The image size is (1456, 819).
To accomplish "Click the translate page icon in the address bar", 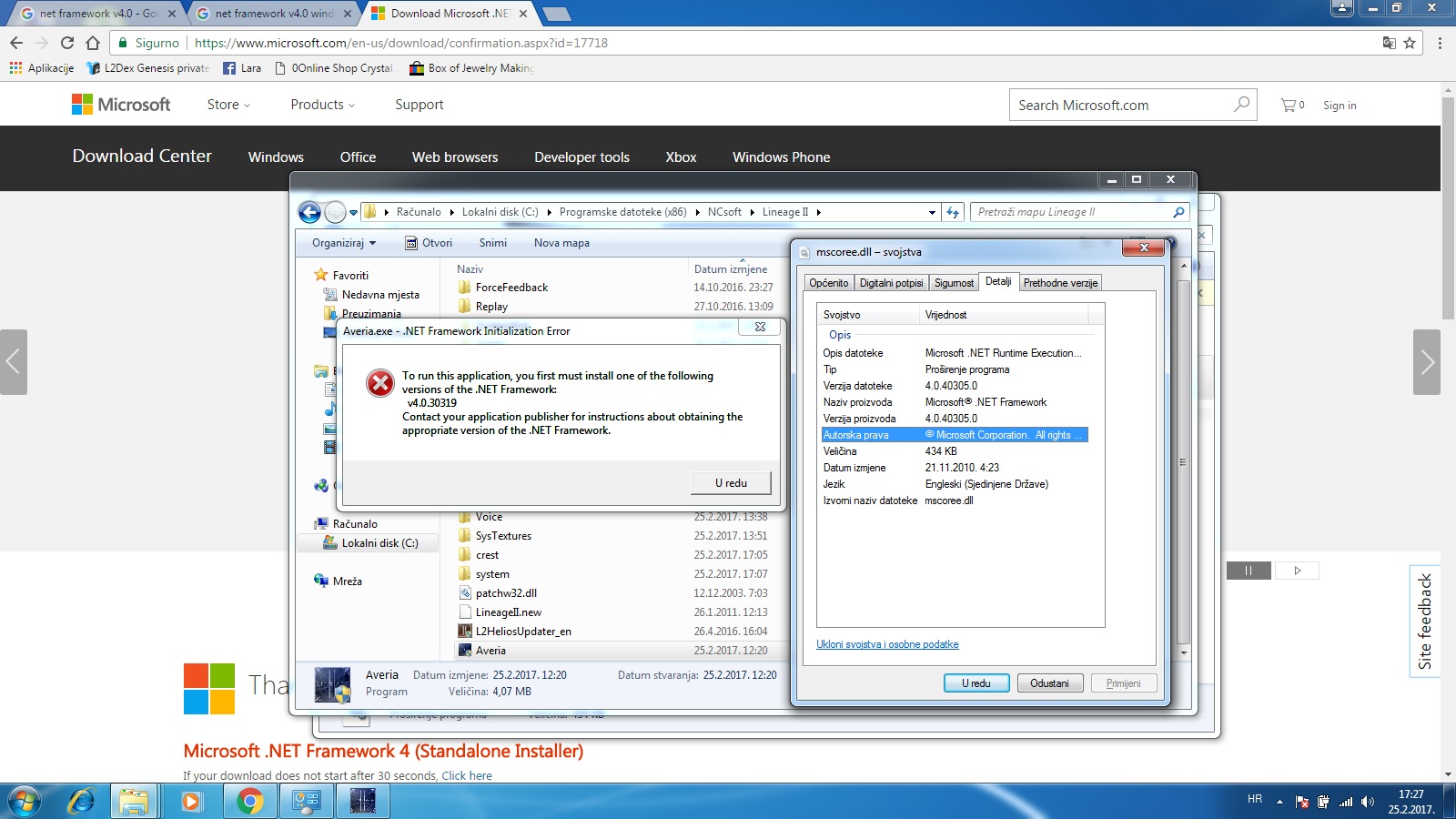I will point(1389,43).
